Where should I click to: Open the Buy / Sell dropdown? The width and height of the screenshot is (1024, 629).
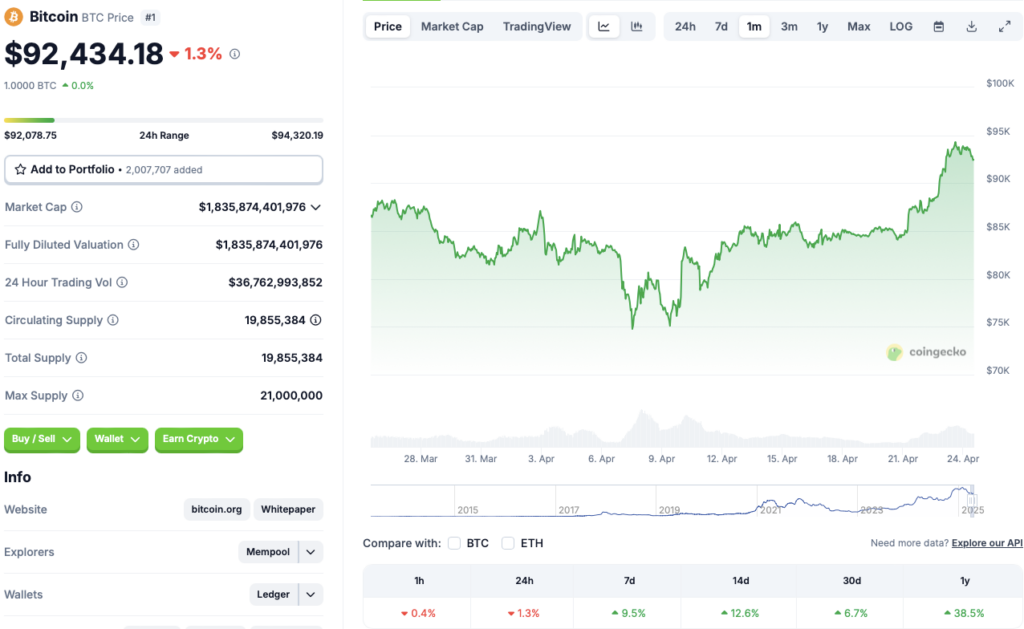click(x=41, y=439)
